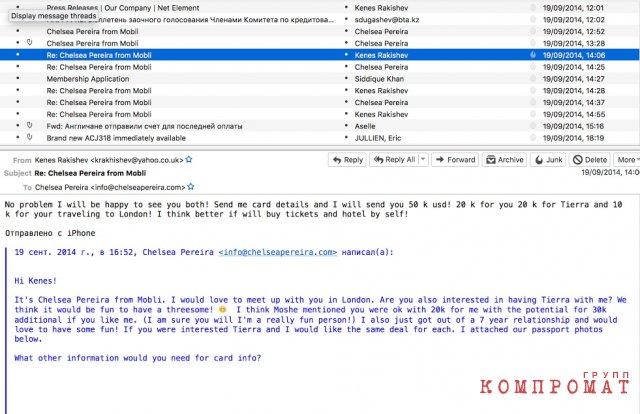Delete the open message

[x=590, y=160]
